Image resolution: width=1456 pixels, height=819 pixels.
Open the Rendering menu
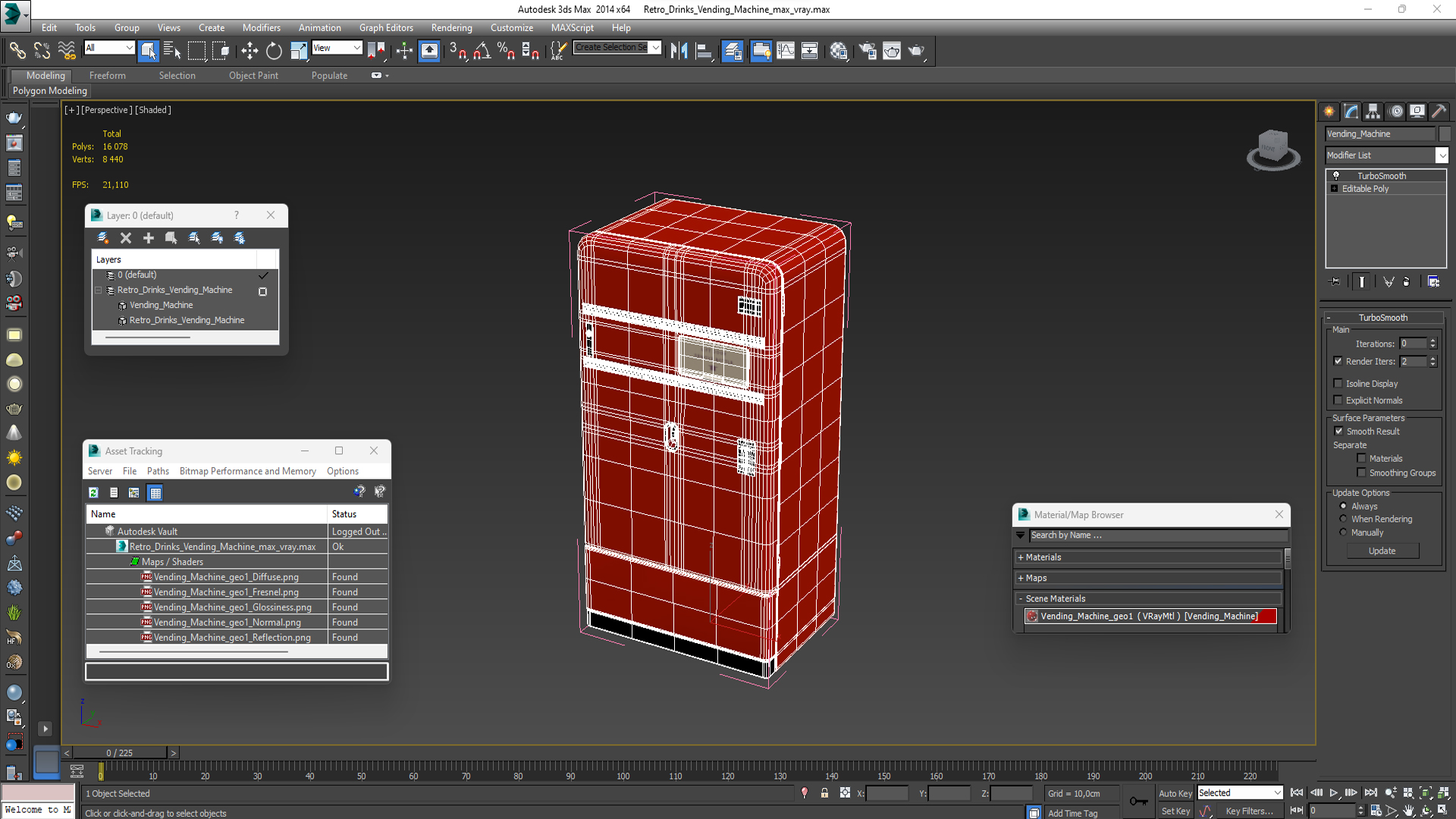tap(452, 28)
